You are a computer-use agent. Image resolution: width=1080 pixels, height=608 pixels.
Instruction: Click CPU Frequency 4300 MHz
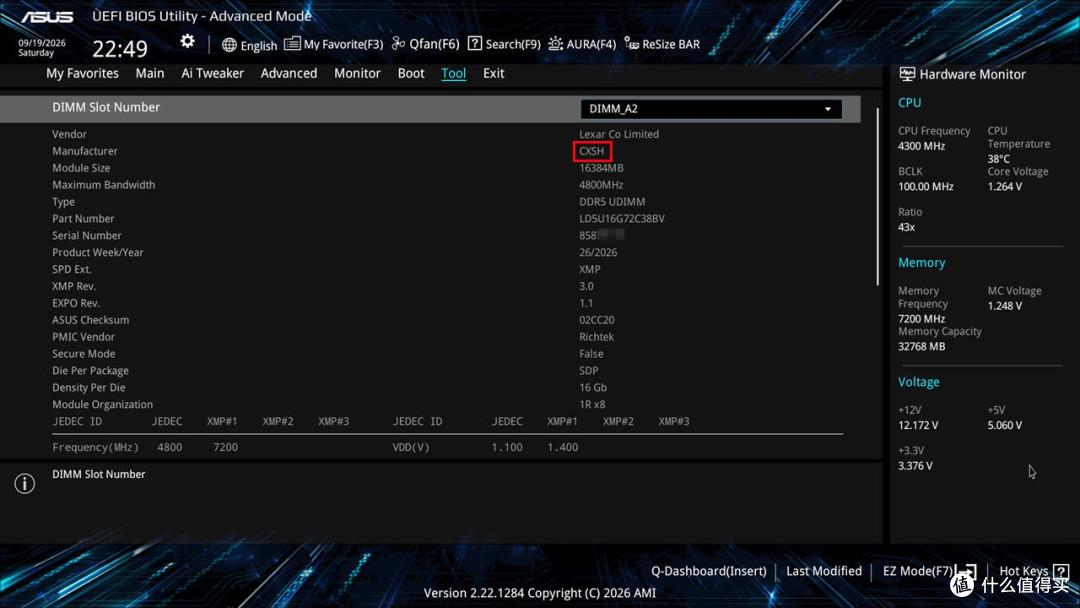point(922,146)
